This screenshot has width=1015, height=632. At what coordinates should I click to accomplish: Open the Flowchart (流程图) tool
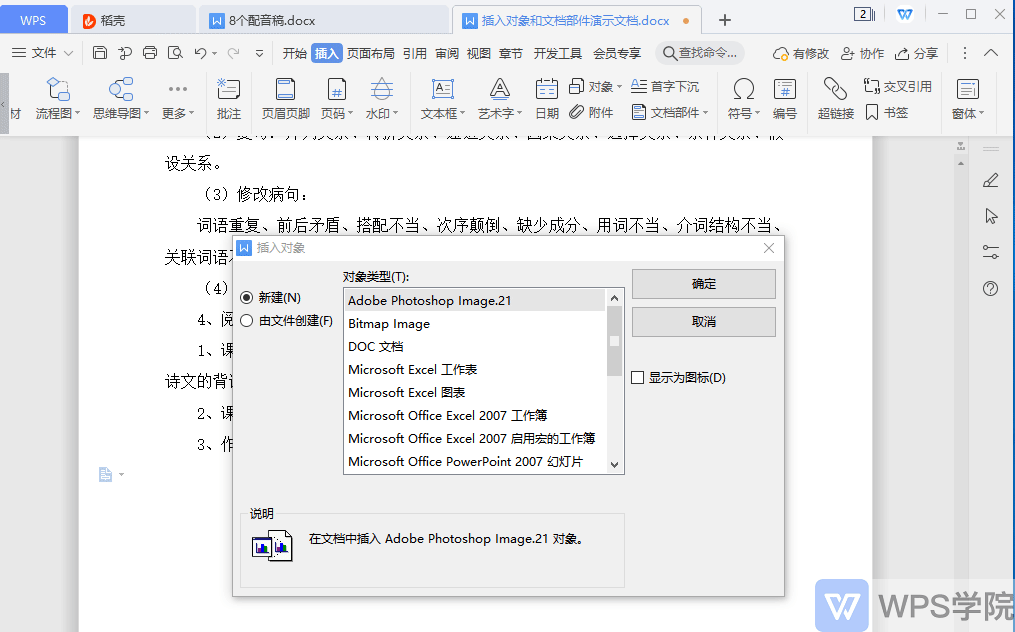tap(58, 98)
